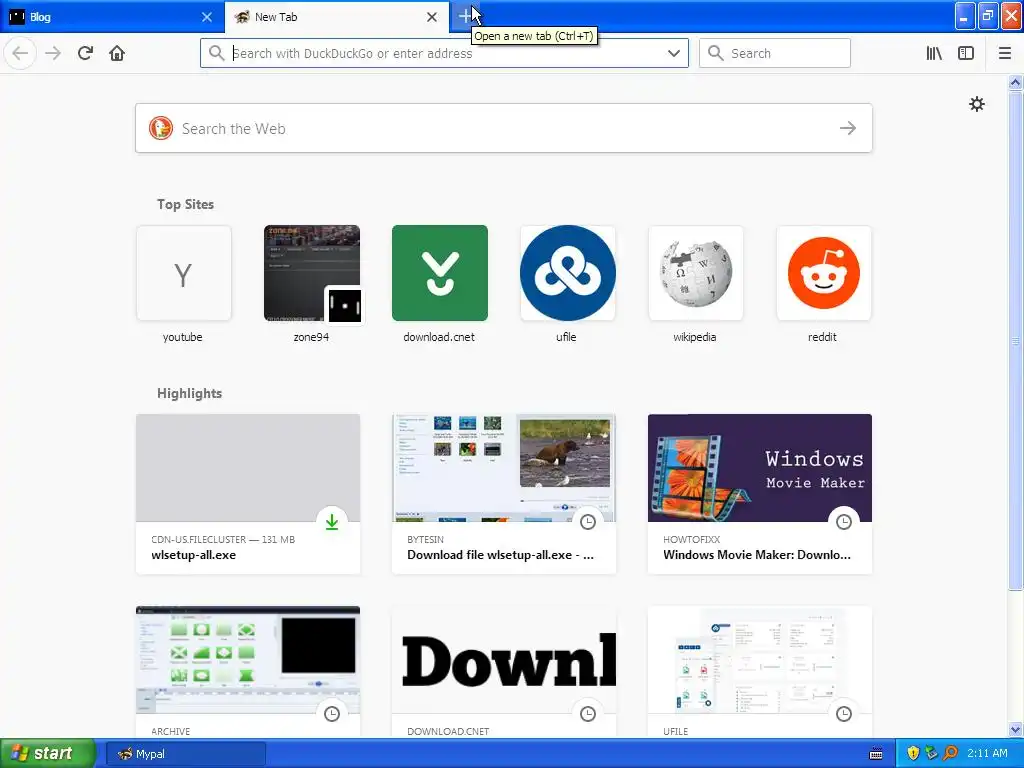
Task: Open the hamburger application menu
Action: coord(1005,53)
